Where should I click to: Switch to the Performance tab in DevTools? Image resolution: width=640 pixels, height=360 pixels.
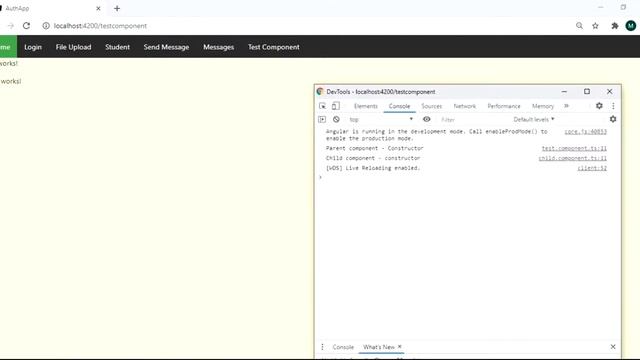click(504, 106)
